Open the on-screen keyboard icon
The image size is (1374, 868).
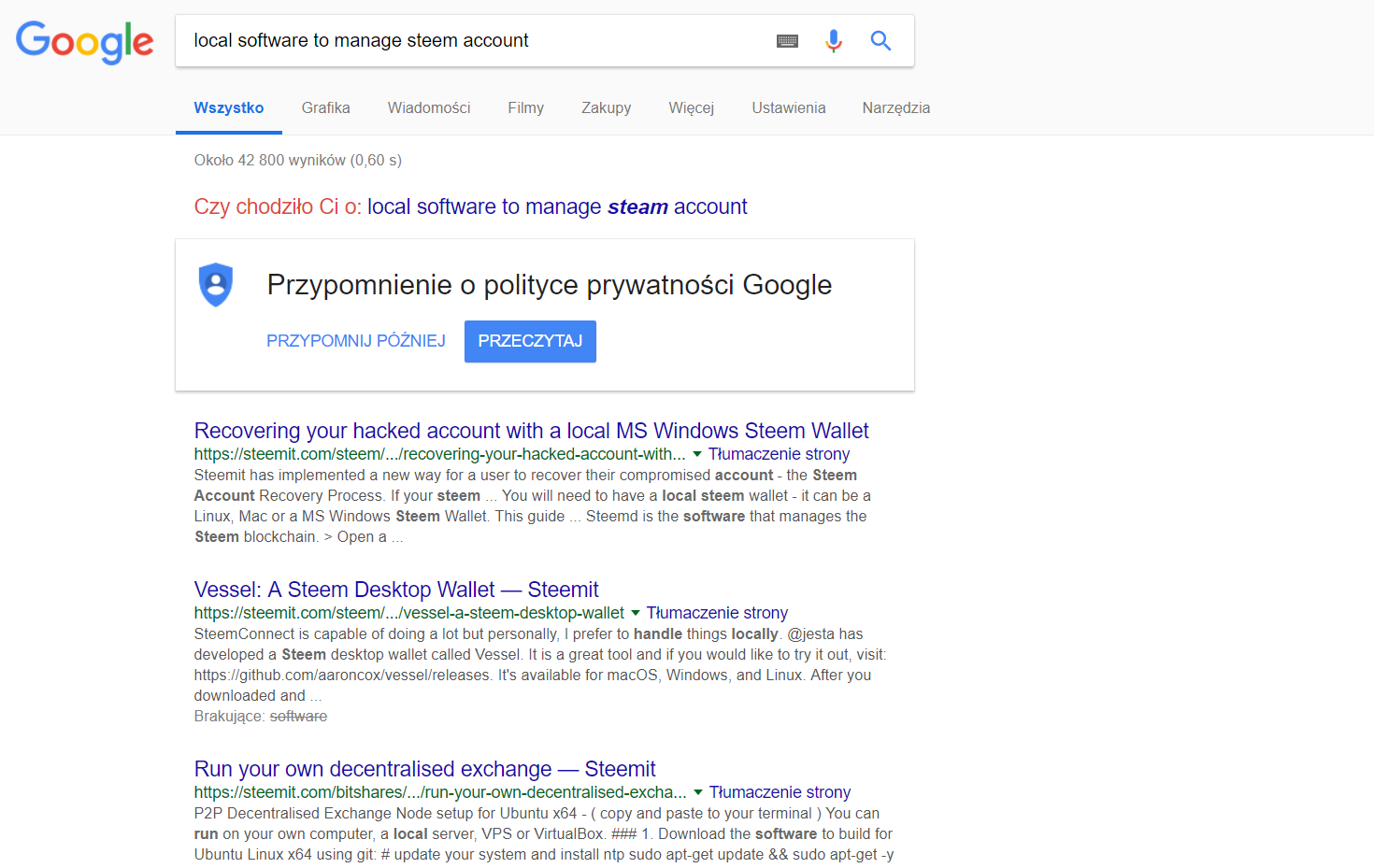click(x=787, y=41)
